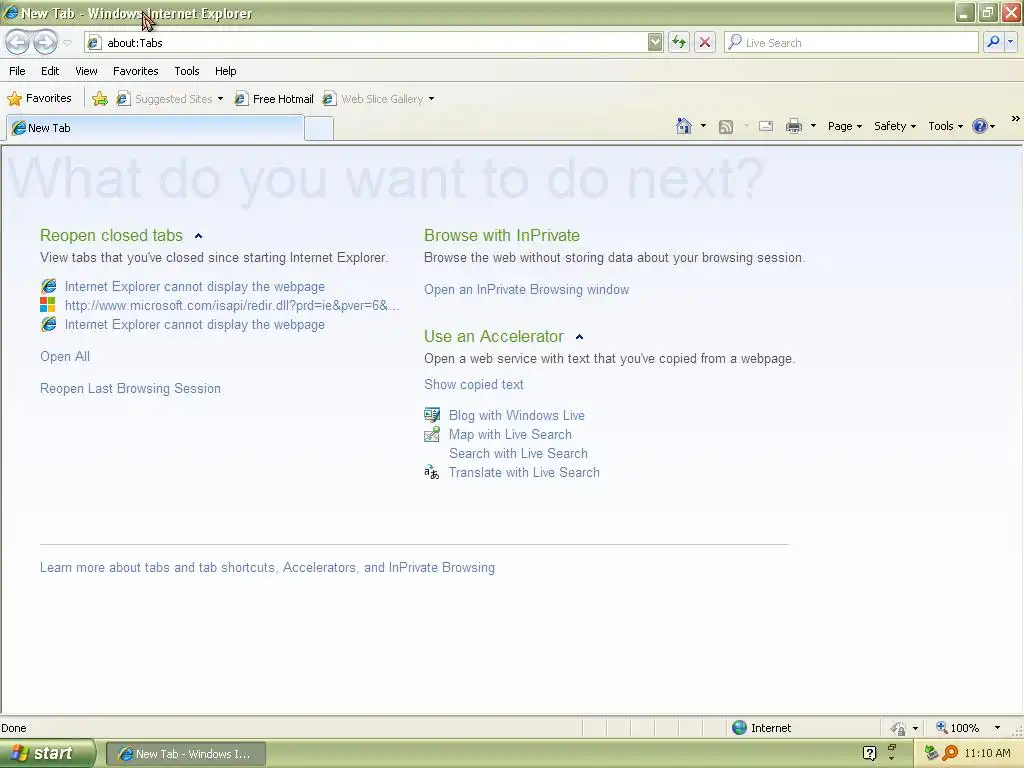1024x768 pixels.
Task: Expand the address bar autocomplete dropdown
Action: coord(655,42)
